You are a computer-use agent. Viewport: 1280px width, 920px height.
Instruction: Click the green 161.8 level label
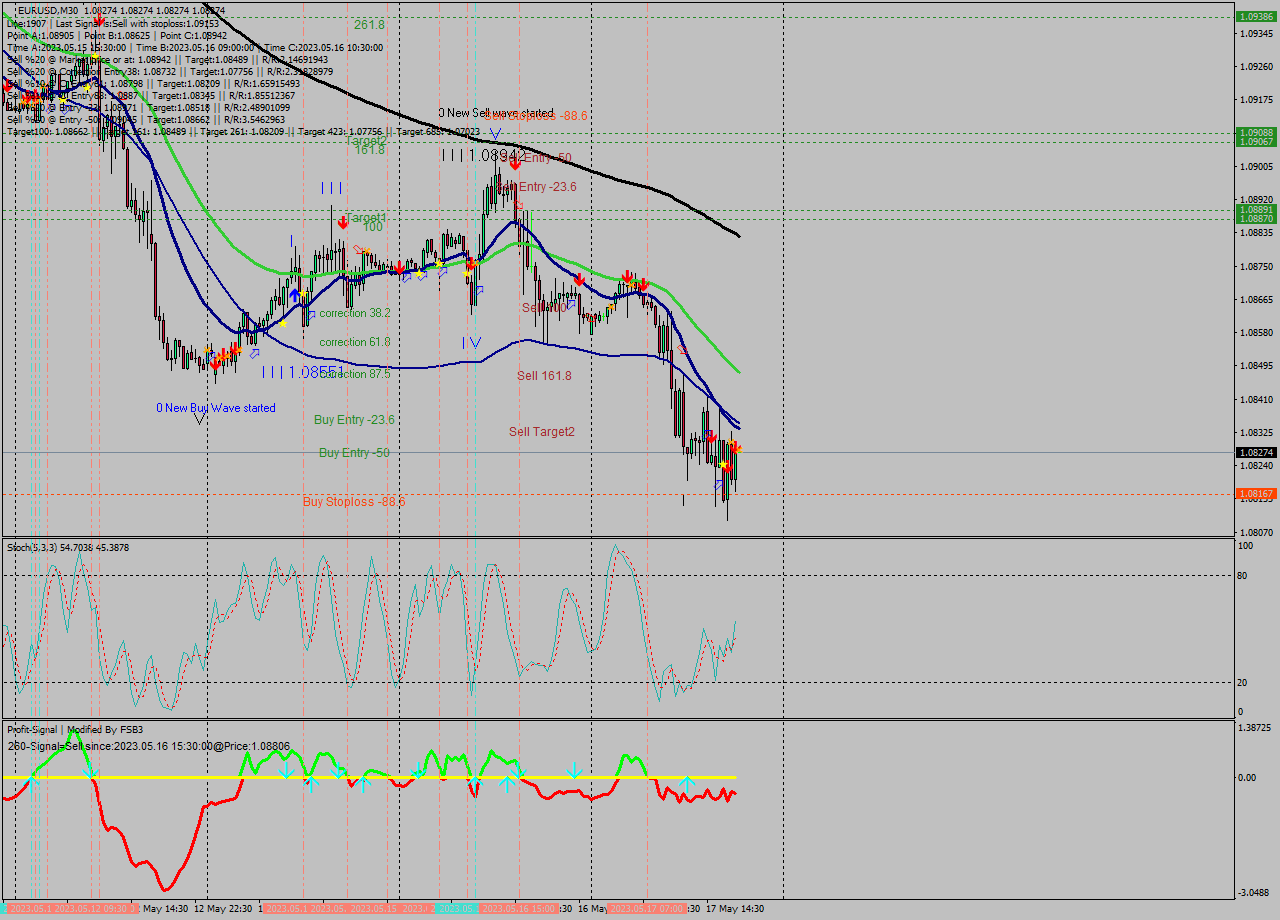point(369,149)
